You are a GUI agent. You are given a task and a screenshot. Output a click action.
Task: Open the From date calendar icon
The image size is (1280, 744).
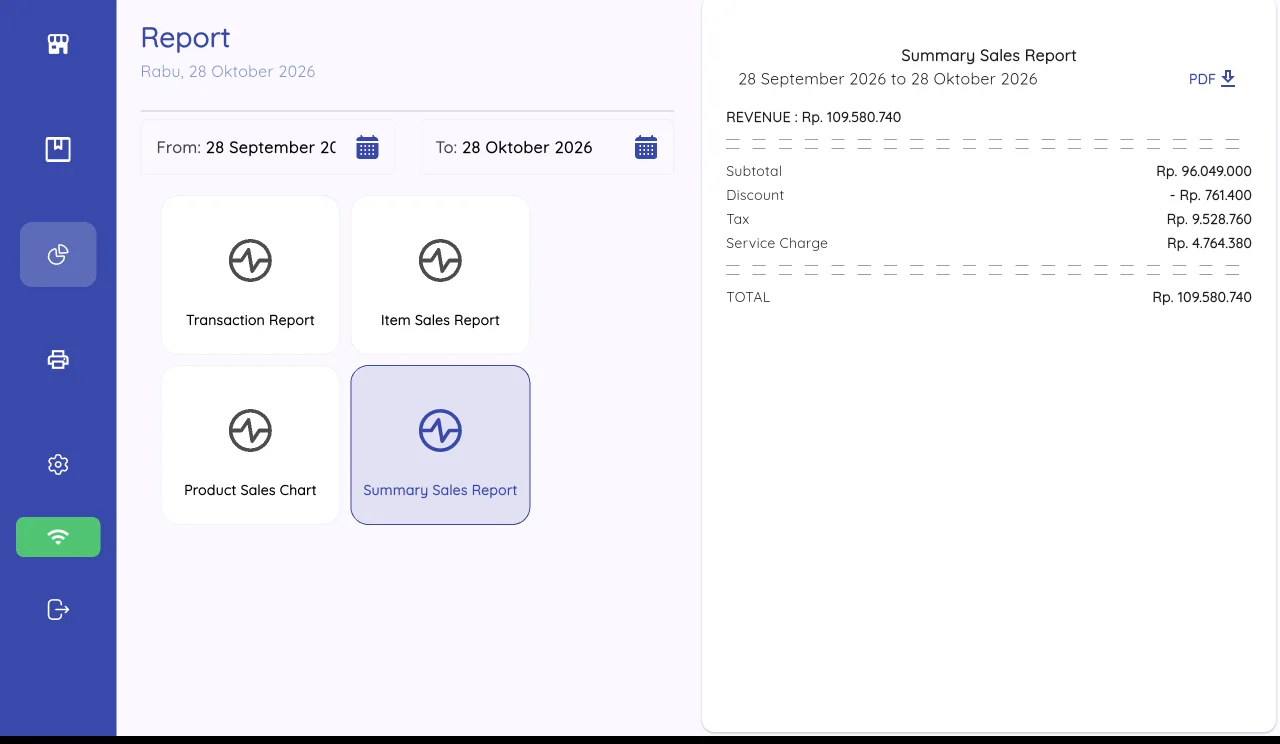367,147
